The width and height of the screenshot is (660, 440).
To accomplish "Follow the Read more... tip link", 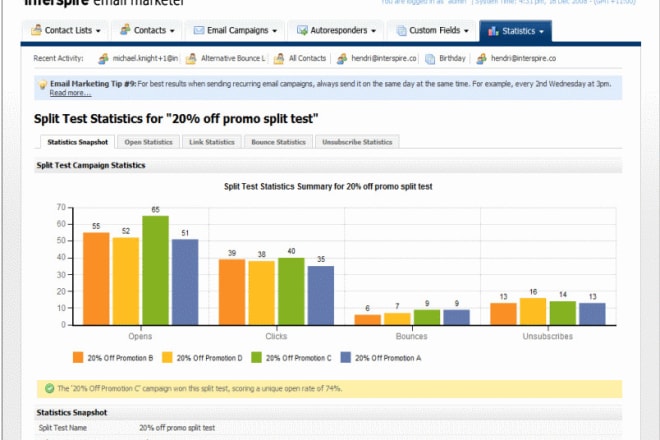I will click(x=70, y=93).
